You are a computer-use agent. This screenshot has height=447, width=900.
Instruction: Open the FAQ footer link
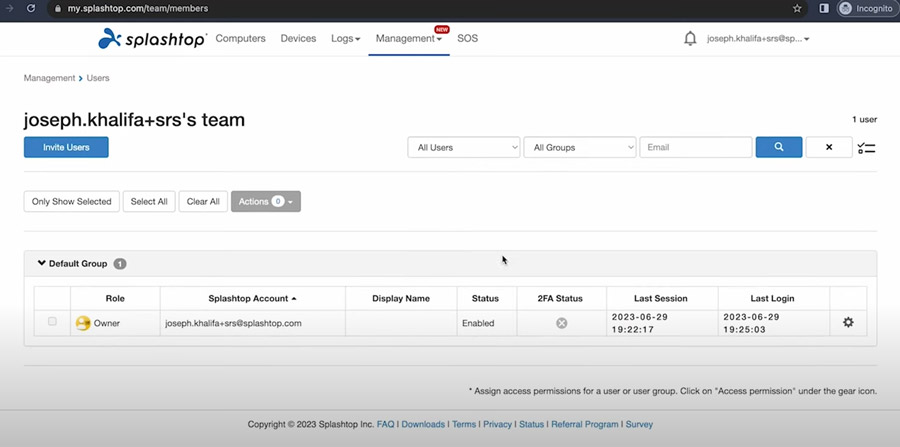(x=385, y=425)
